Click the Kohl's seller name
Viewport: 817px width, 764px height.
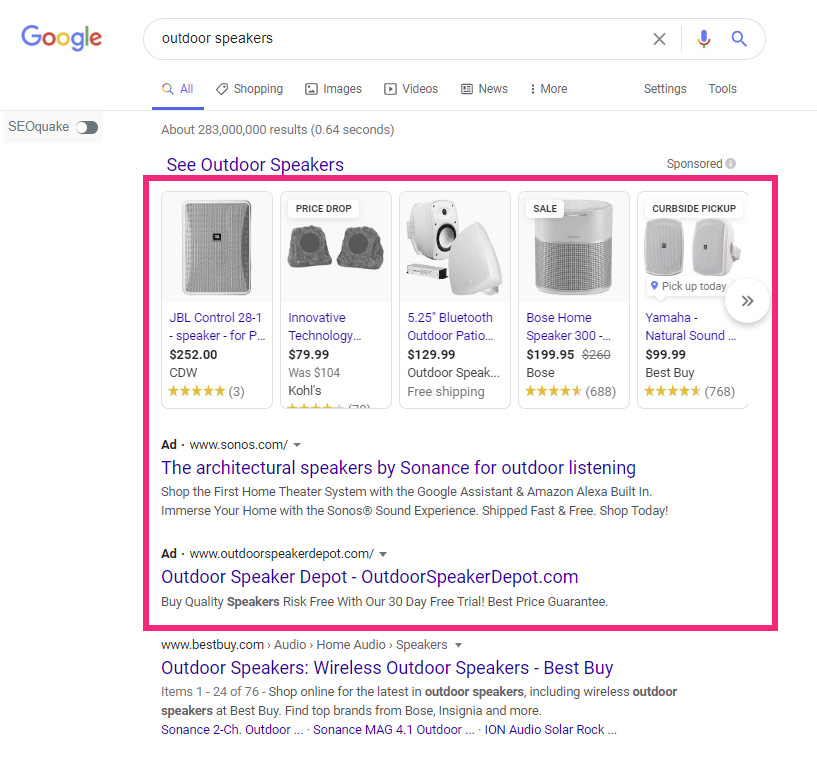[x=305, y=391]
